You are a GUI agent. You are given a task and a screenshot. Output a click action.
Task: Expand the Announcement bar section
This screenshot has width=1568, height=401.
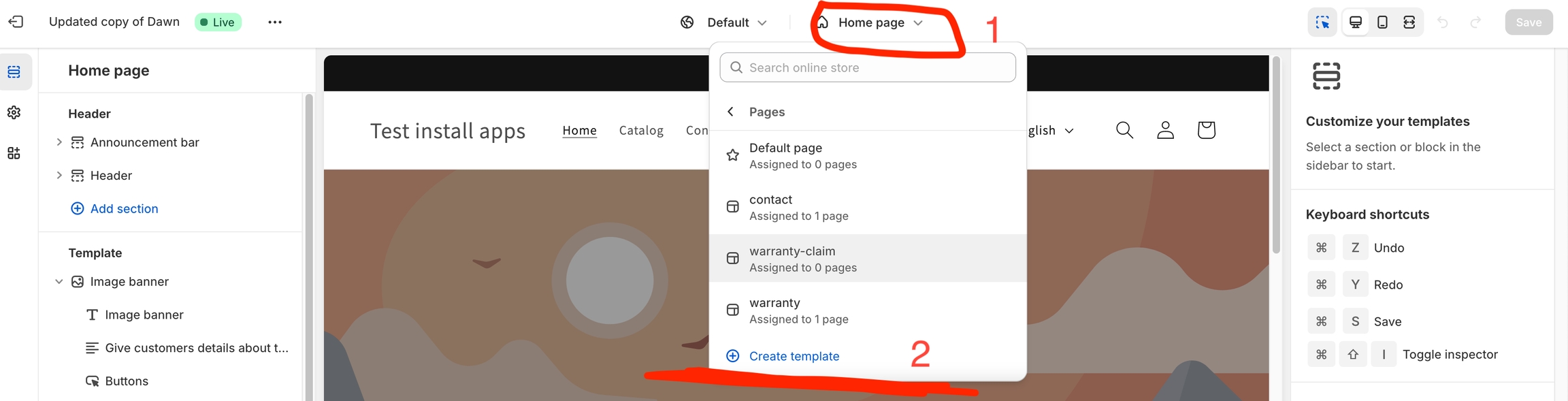pyautogui.click(x=59, y=142)
